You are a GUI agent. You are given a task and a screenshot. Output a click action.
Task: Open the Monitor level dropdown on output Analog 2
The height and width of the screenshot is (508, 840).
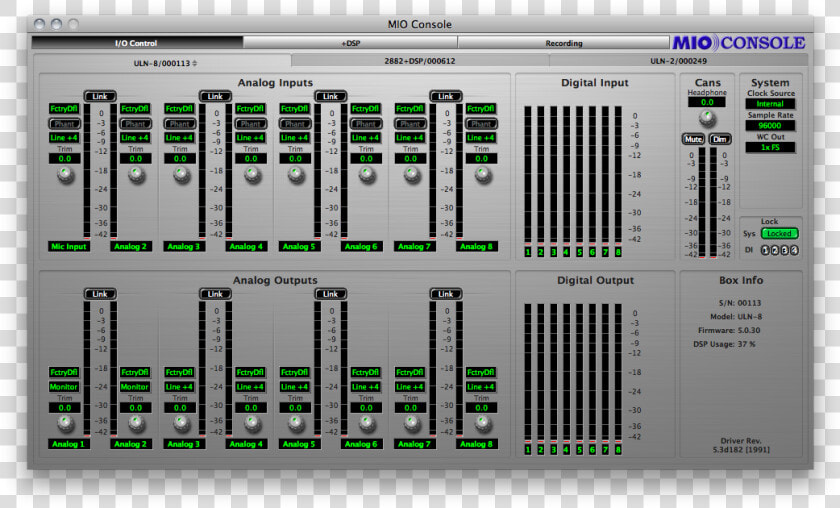pyautogui.click(x=134, y=387)
